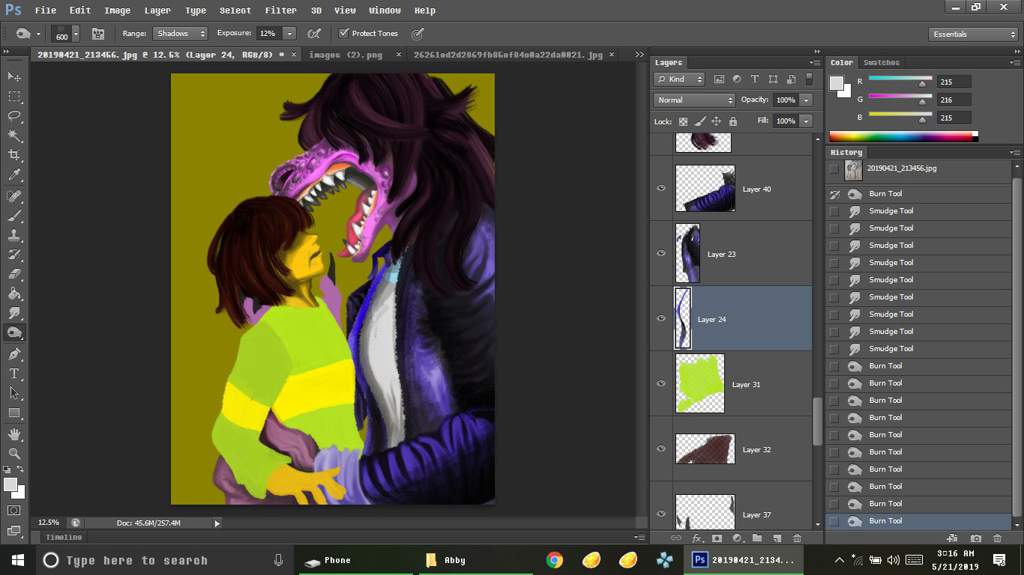Screen dimensions: 1024x575
Task: Set history brush source at first Smudge Tool
Action: pyautogui.click(x=834, y=211)
